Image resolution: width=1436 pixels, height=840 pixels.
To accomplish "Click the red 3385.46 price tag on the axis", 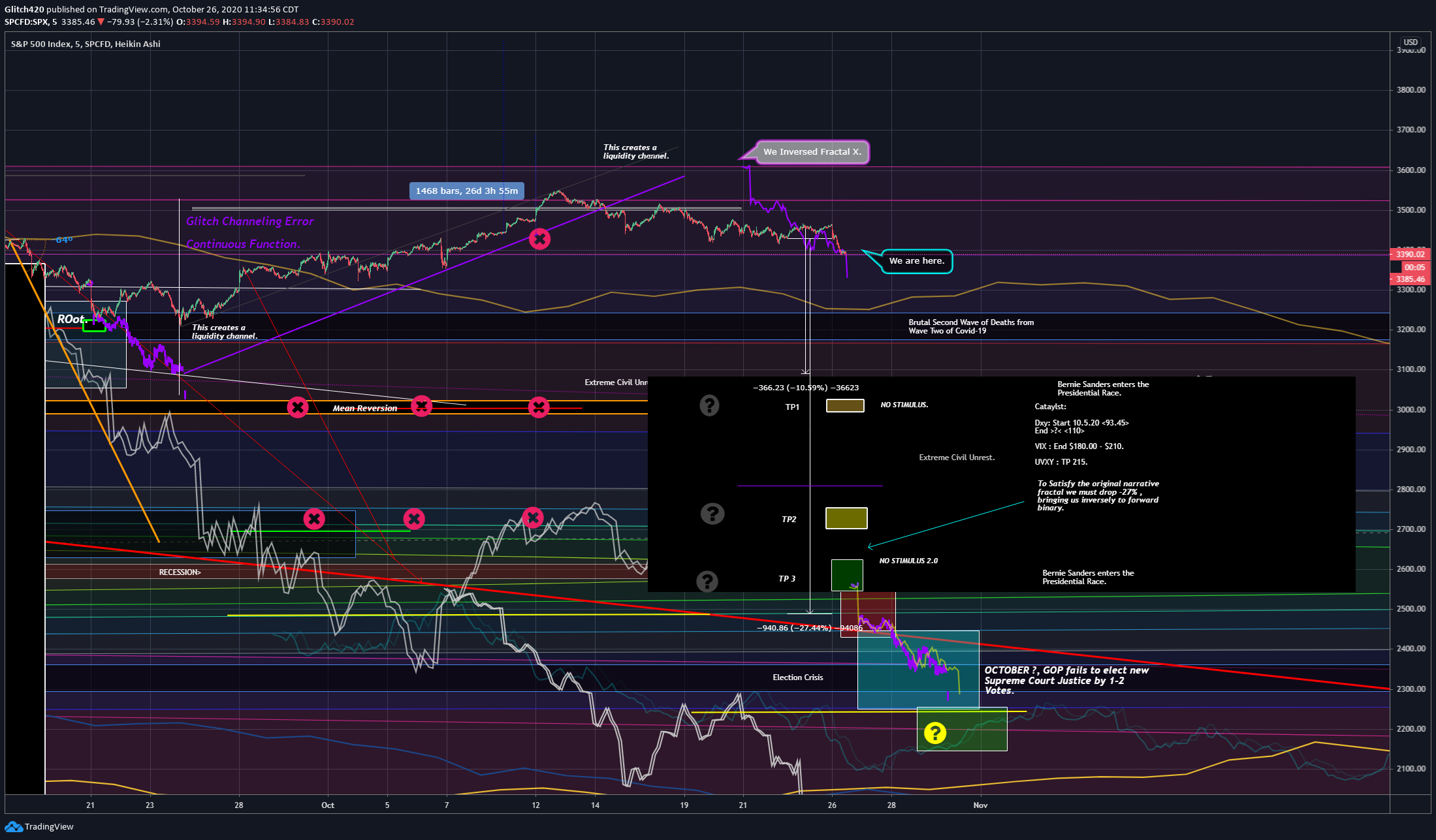I will [x=1411, y=279].
